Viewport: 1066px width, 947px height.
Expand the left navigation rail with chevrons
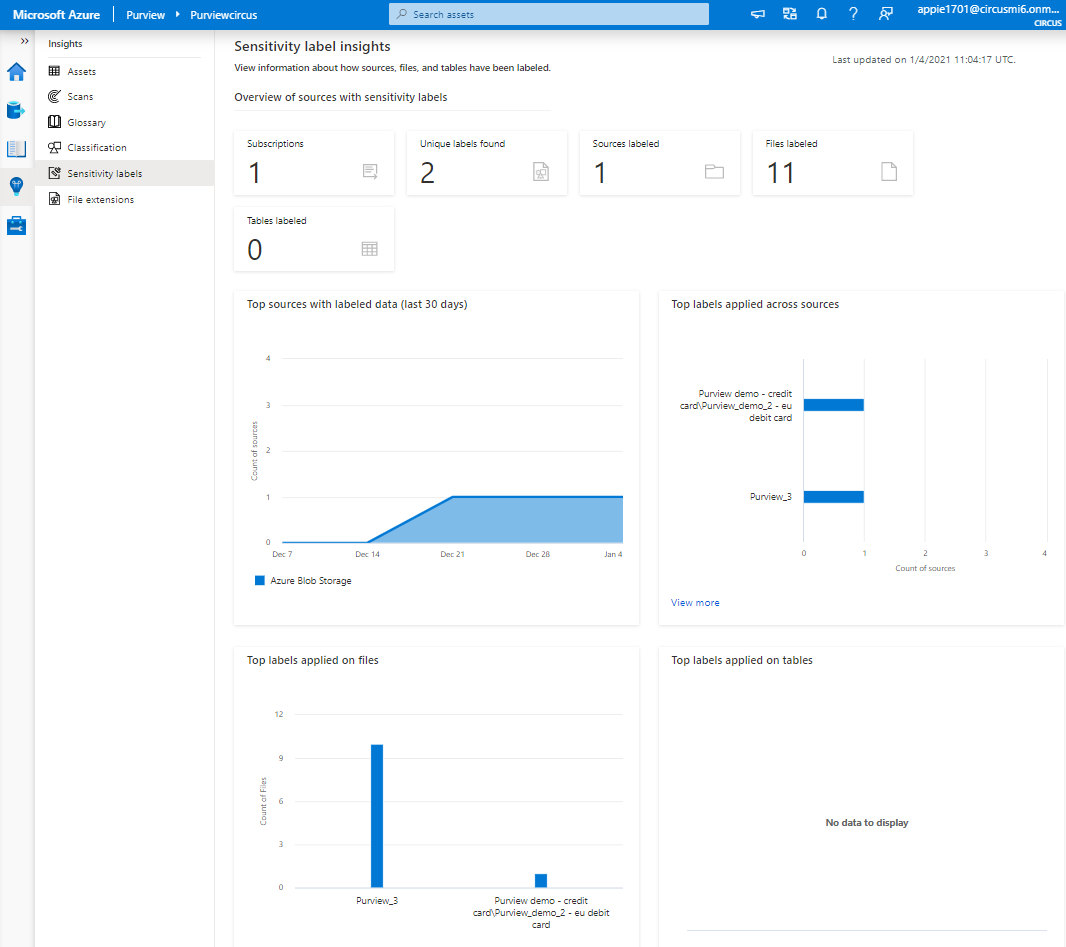coord(24,41)
